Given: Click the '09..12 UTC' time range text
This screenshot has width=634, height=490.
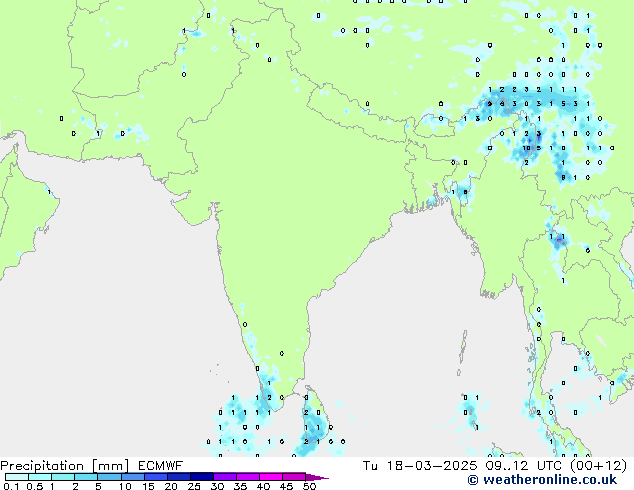Looking at the screenshot, I should [x=525, y=466].
